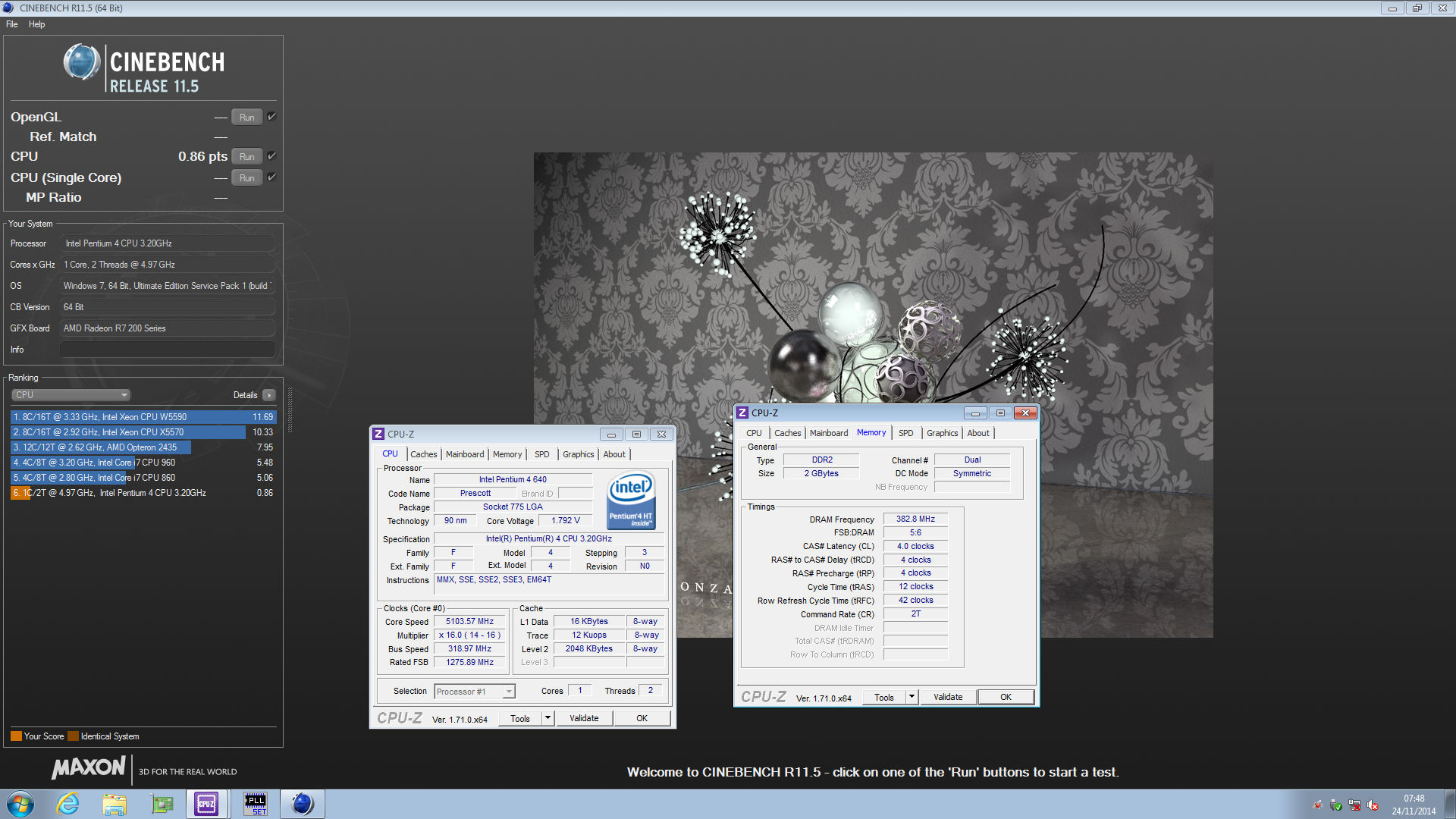Select ranking row Intel Core i7 CPU 960
Viewport: 1456px width, 819px height.
click(143, 463)
